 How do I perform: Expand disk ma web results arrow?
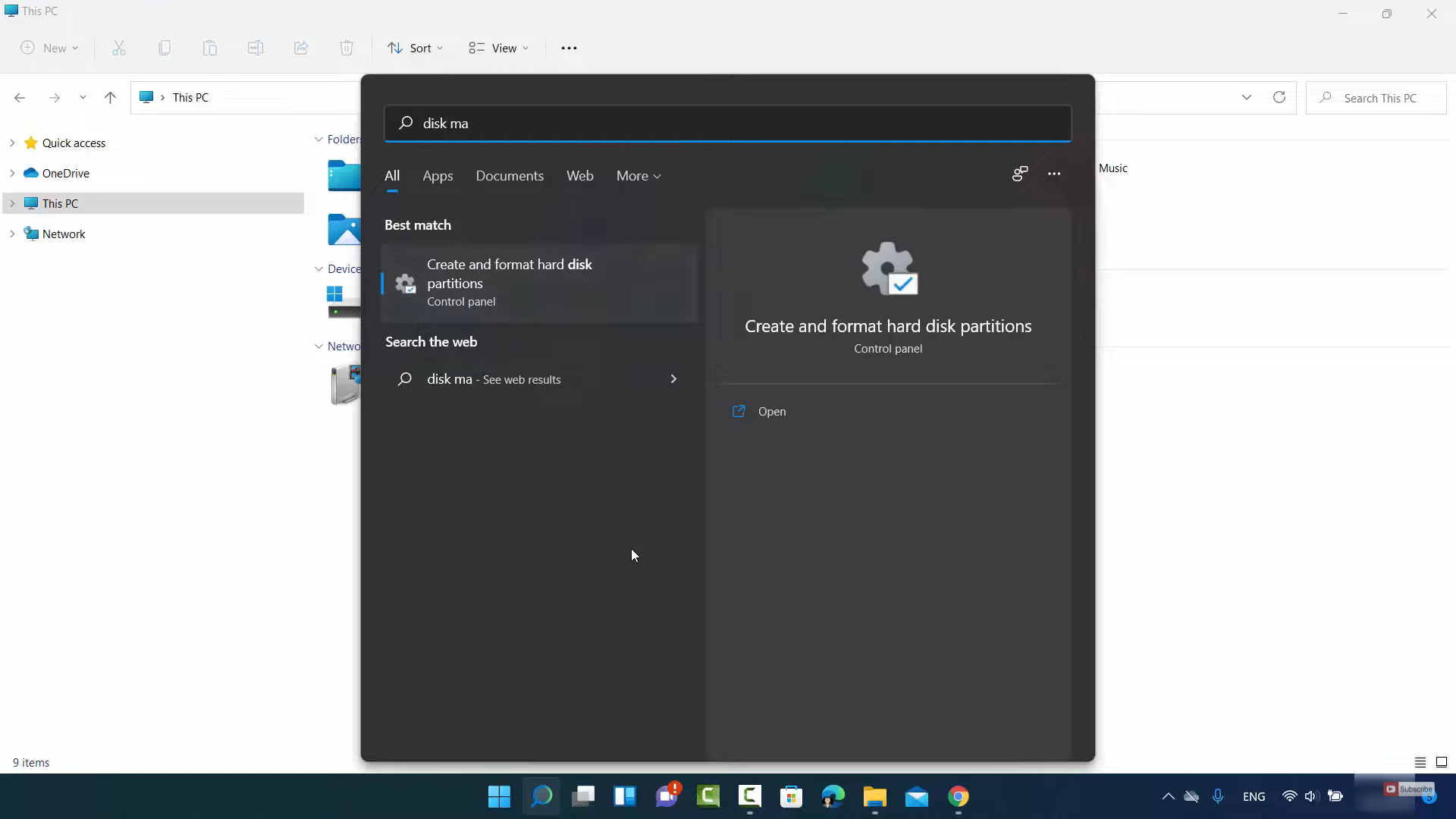[673, 379]
